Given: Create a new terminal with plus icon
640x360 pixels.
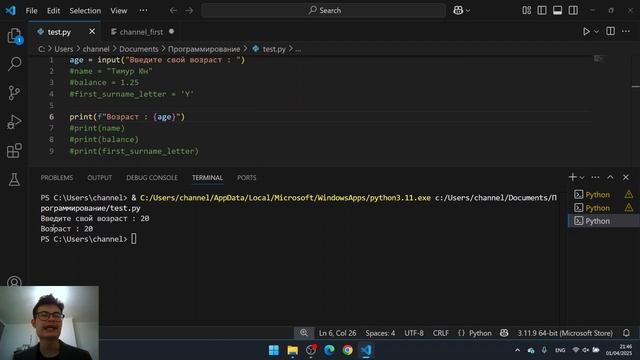Looking at the screenshot, I should 573,177.
